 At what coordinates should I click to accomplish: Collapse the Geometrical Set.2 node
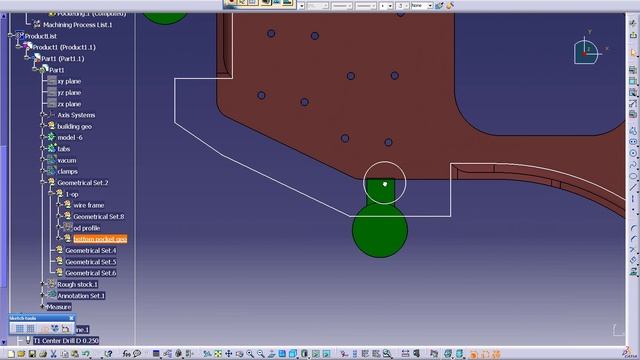(42, 182)
